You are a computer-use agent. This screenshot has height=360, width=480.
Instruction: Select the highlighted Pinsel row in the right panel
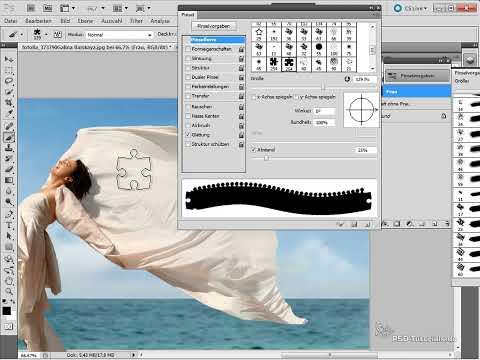coord(417,91)
